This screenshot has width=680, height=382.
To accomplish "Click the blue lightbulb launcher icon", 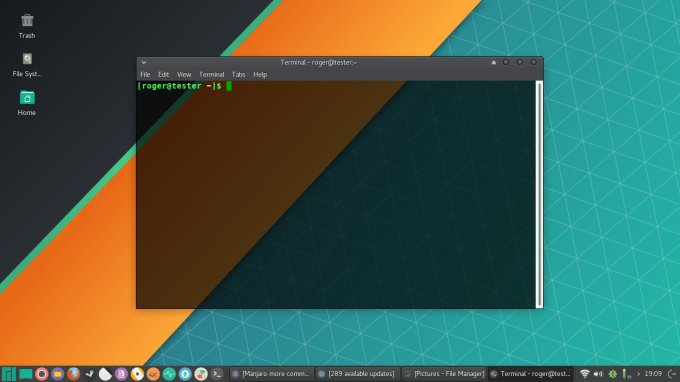I will (185, 374).
